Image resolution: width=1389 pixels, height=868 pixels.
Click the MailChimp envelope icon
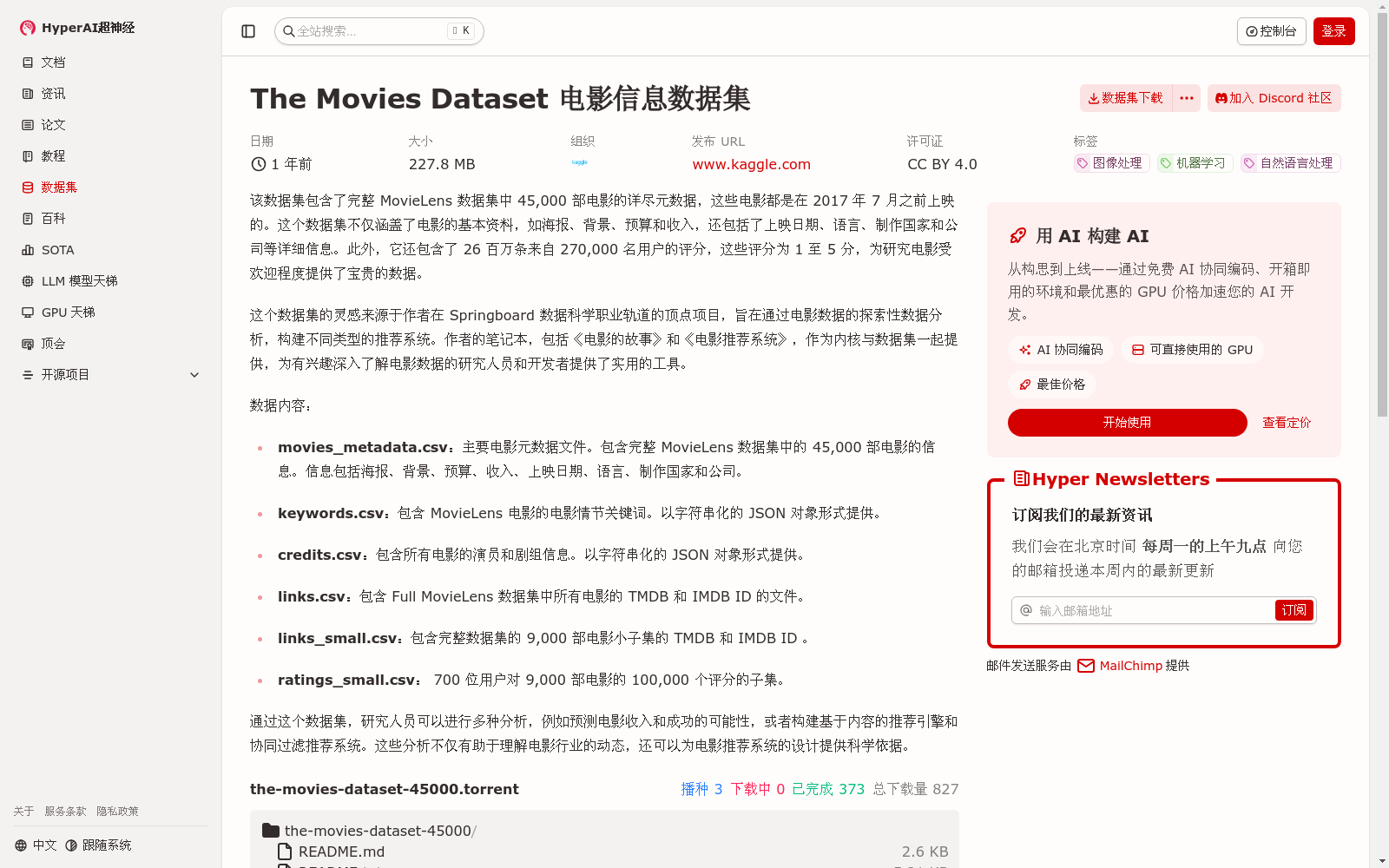click(x=1085, y=666)
